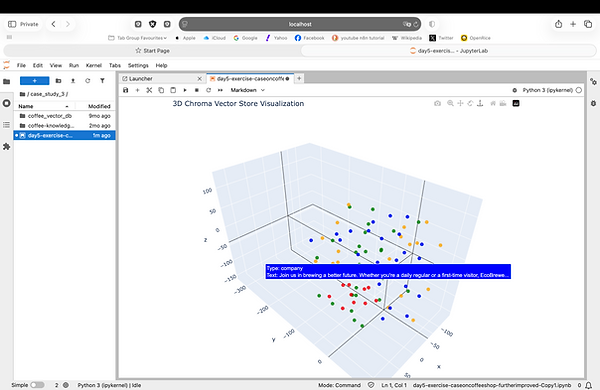The height and width of the screenshot is (390, 600).
Task: Open the Kernel menu
Action: [94, 65]
